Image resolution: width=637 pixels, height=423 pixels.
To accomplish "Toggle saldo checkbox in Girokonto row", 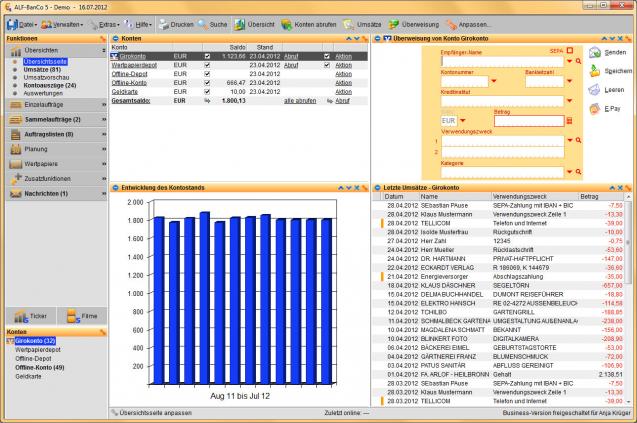I will coord(207,56).
